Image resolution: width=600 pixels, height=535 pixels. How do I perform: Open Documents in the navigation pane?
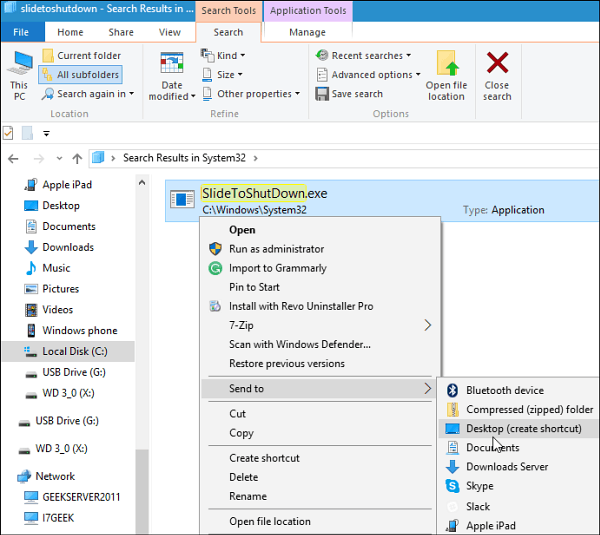coord(69,227)
